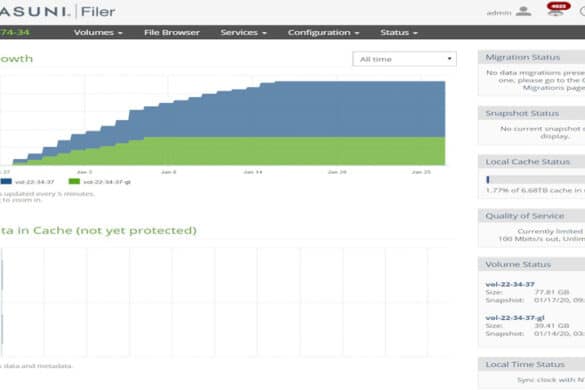Click the Quality of Service header

pyautogui.click(x=531, y=216)
